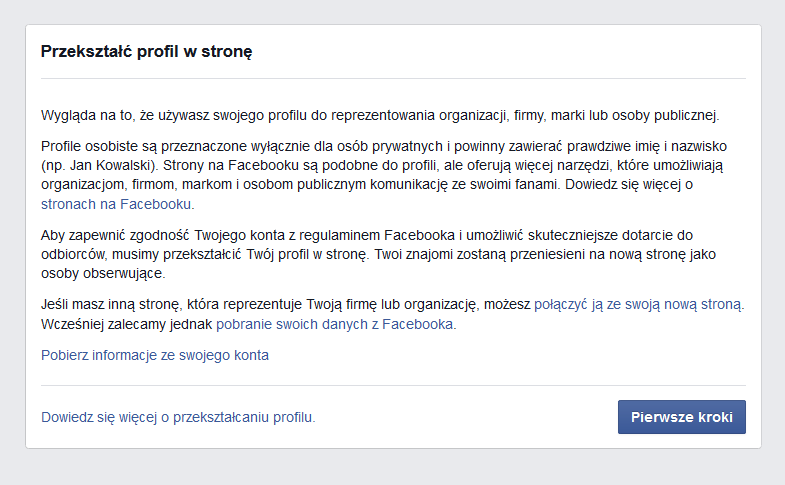The width and height of the screenshot is (785, 485).
Task: Click the Przekształć profil w stronę heading
Action: point(146,52)
